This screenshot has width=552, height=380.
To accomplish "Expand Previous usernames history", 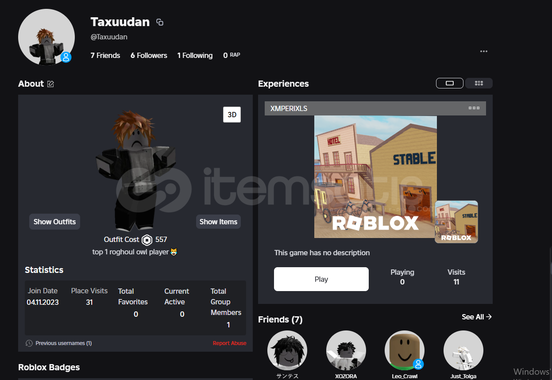I will pos(59,343).
